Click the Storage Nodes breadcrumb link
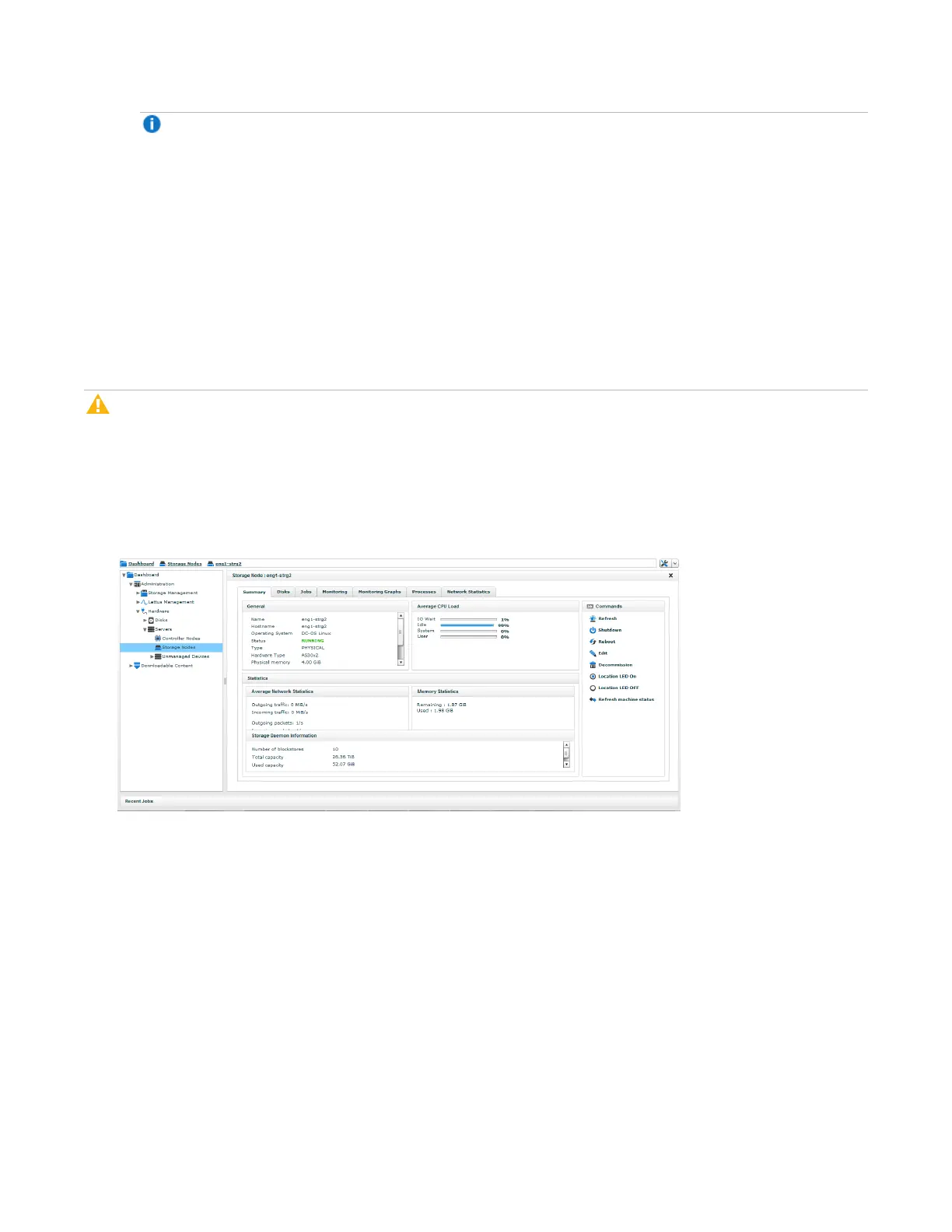952x1232 pixels. pyautogui.click(x=184, y=564)
